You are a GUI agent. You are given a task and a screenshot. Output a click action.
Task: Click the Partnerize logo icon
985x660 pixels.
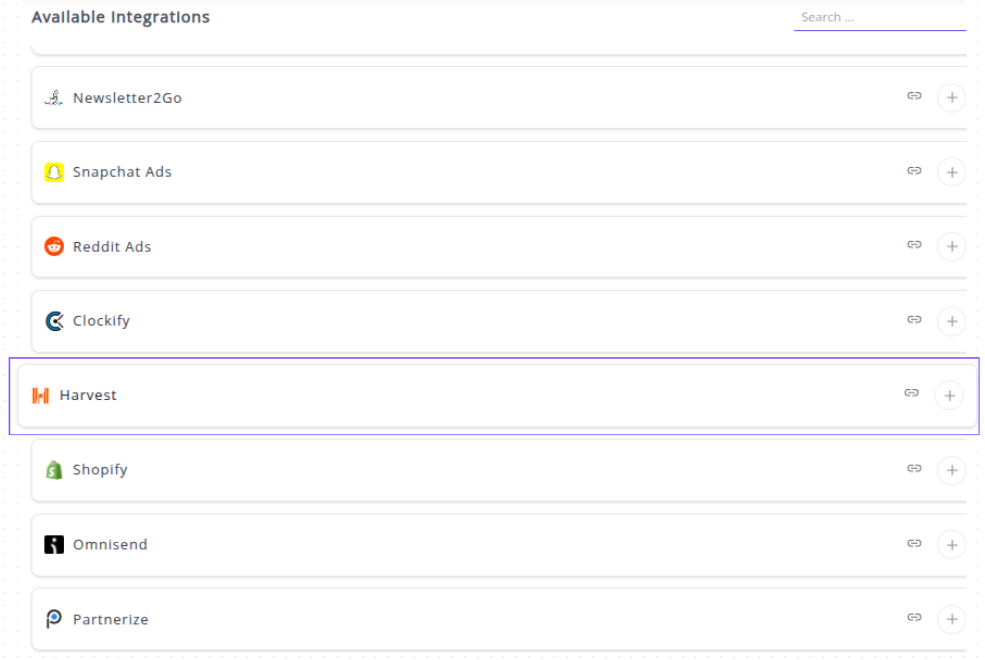pyautogui.click(x=54, y=619)
